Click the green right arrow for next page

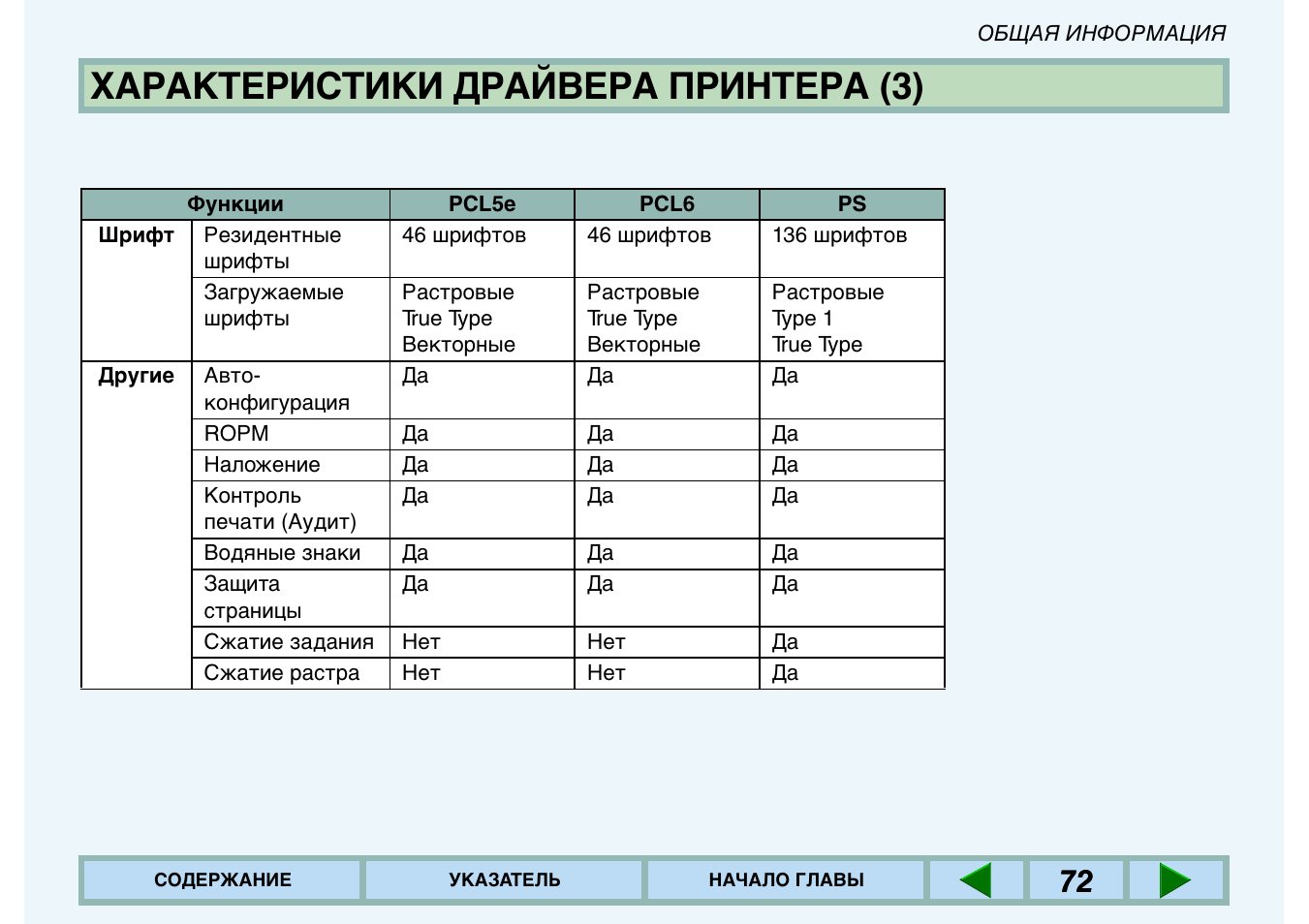[1174, 880]
